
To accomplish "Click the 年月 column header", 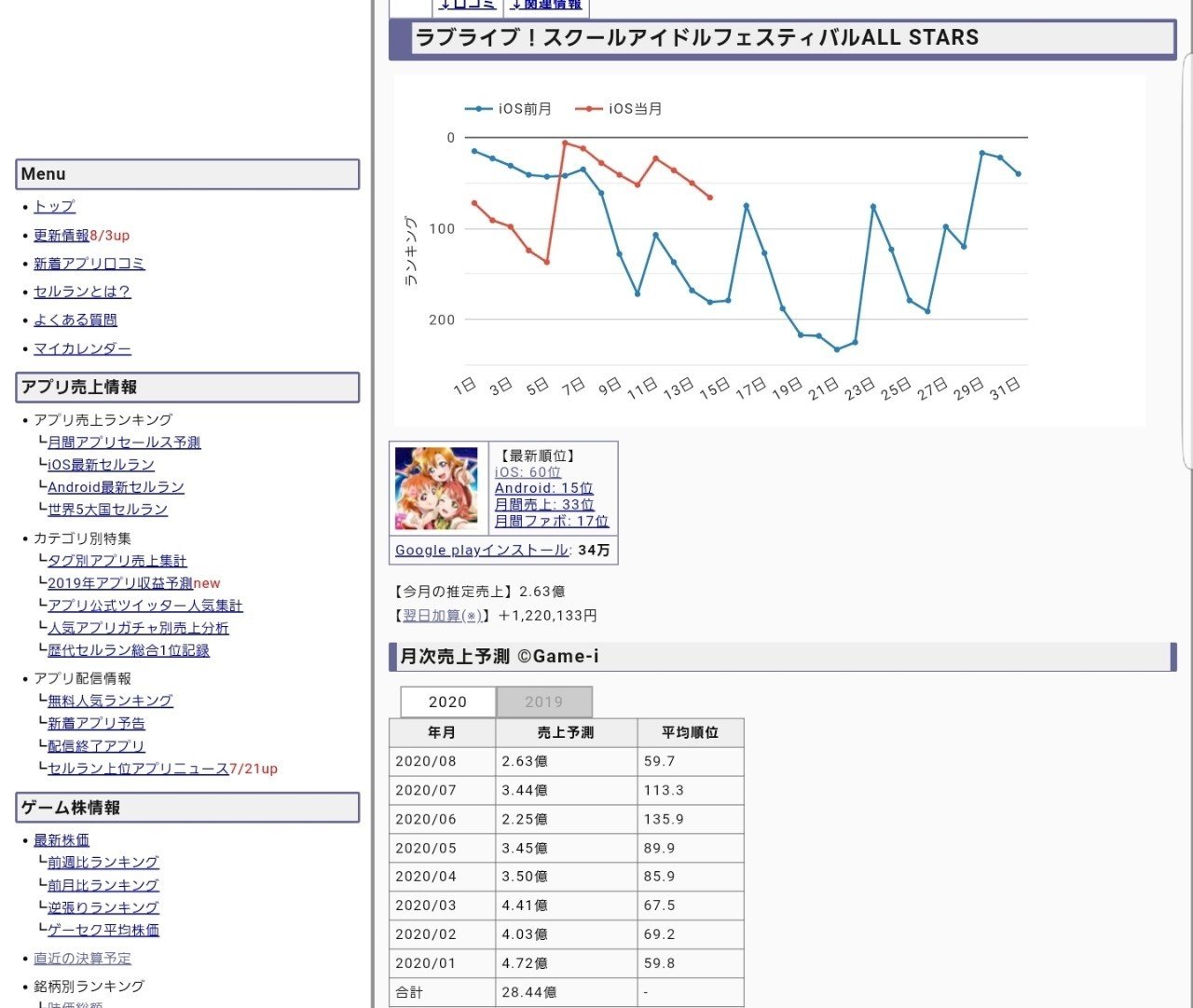I will 442,733.
